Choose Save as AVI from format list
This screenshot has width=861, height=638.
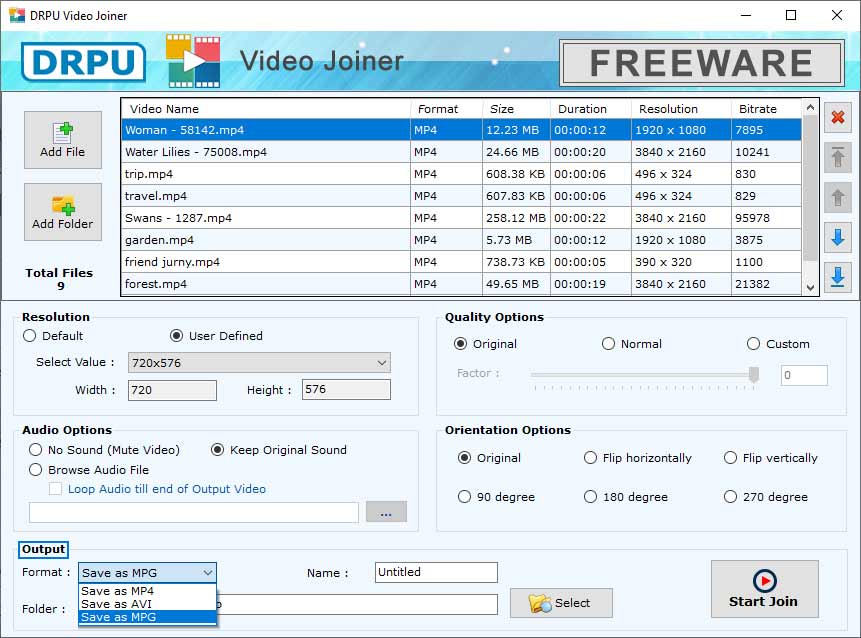(147, 604)
